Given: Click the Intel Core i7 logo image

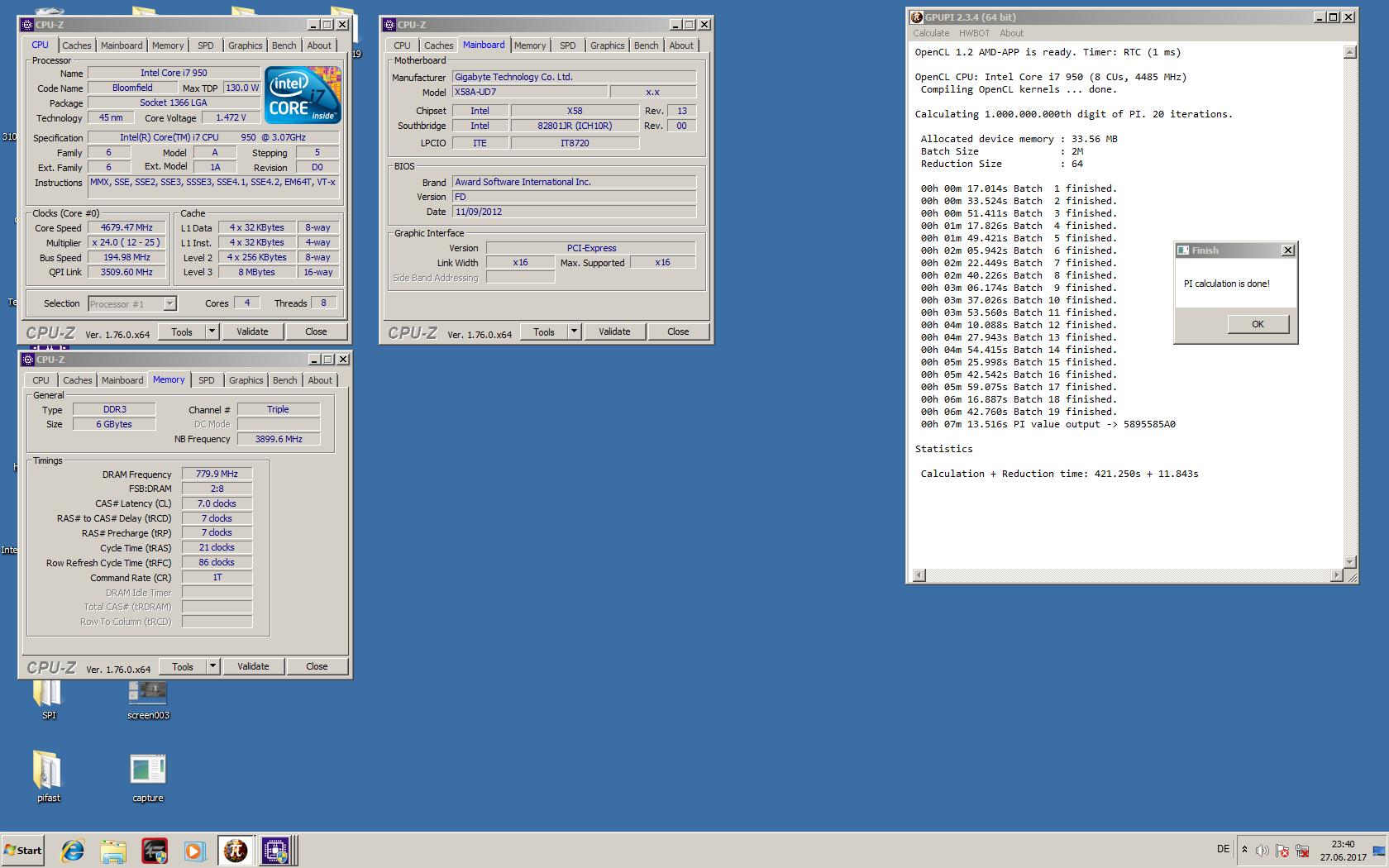Looking at the screenshot, I should [x=303, y=95].
